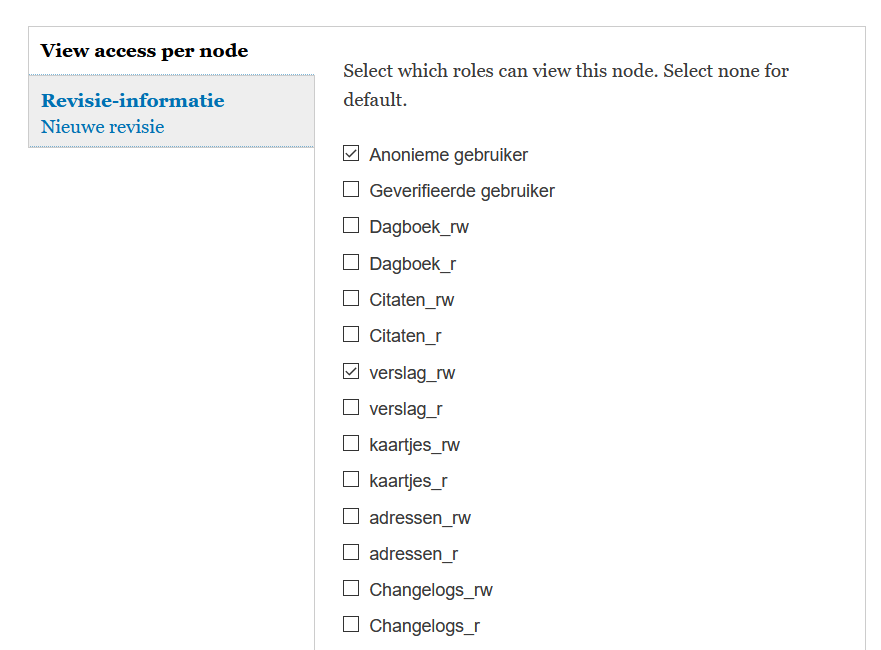Viewport: 881px width, 650px height.
Task: Tick the Changelogs_rw checkbox
Action: (x=351, y=589)
